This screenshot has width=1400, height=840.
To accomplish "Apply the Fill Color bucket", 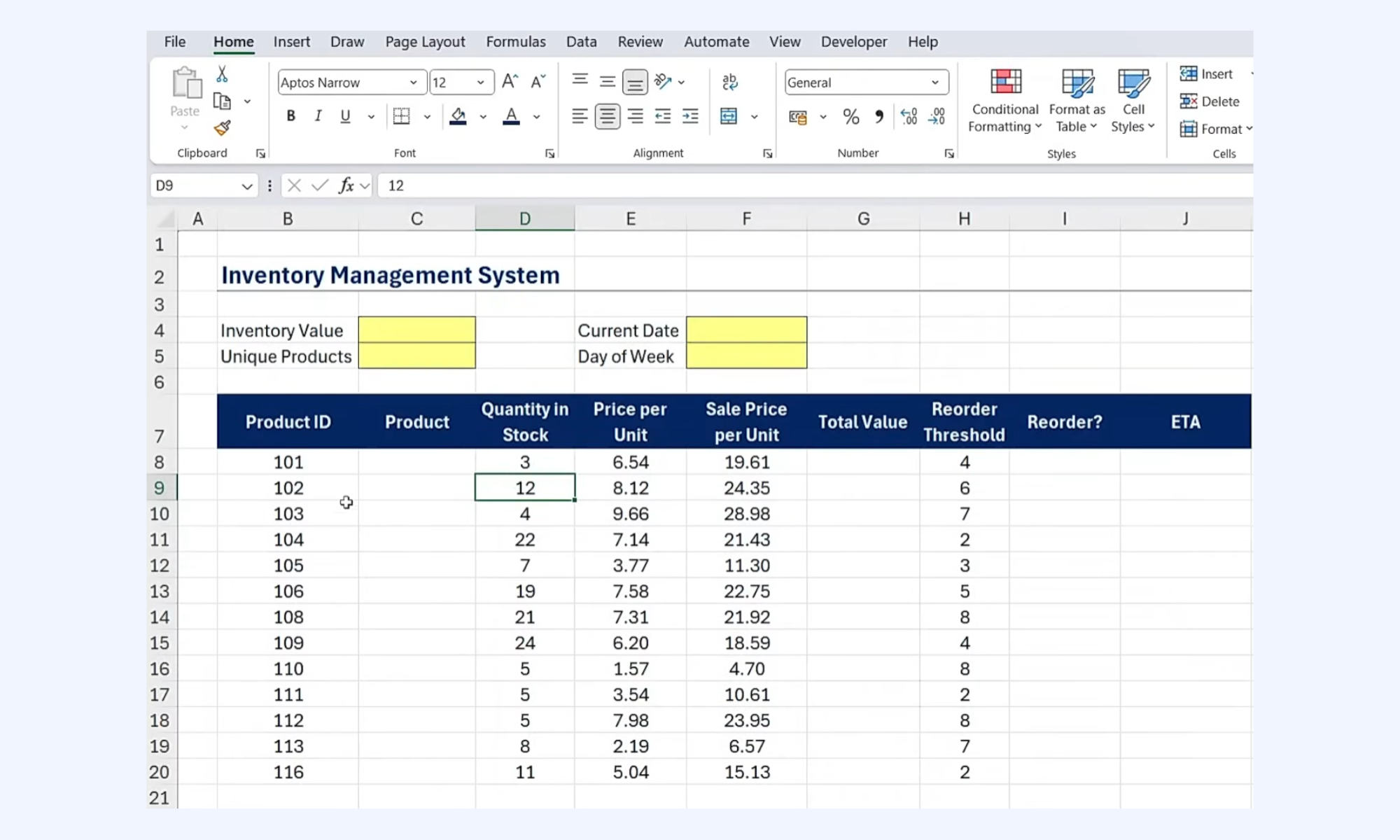I will (x=458, y=116).
